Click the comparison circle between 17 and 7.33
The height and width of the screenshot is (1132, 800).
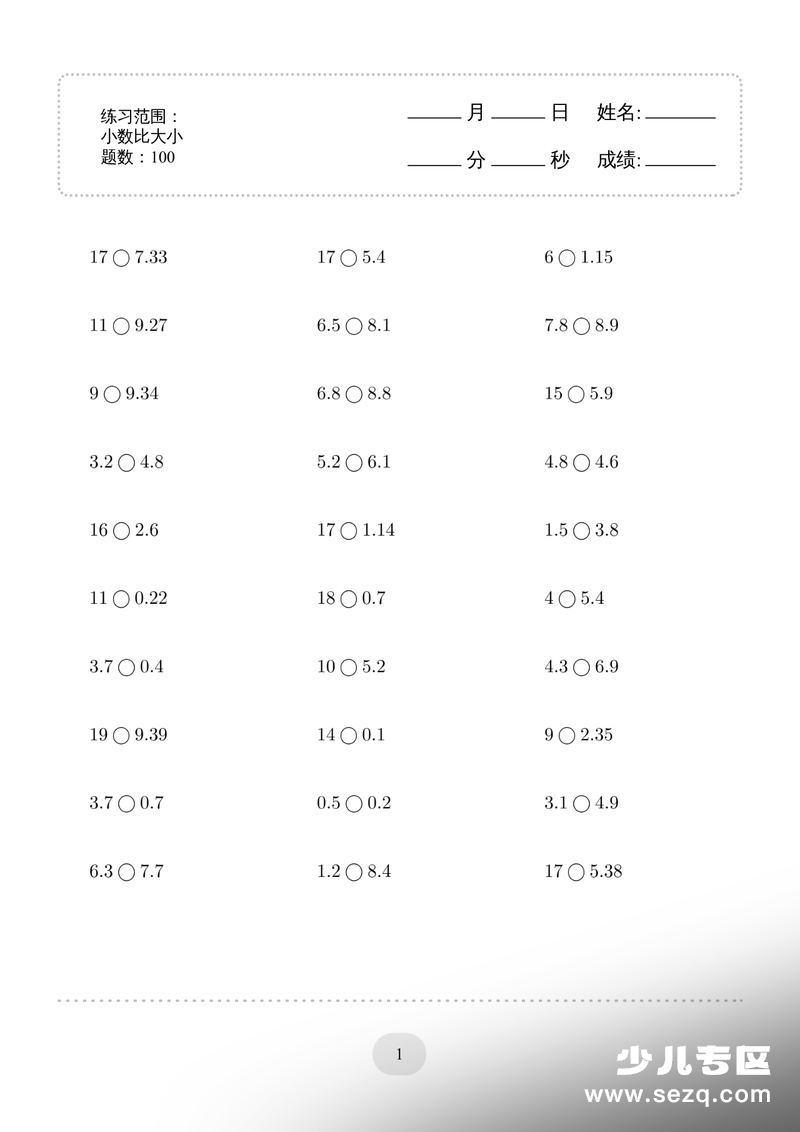(x=121, y=258)
